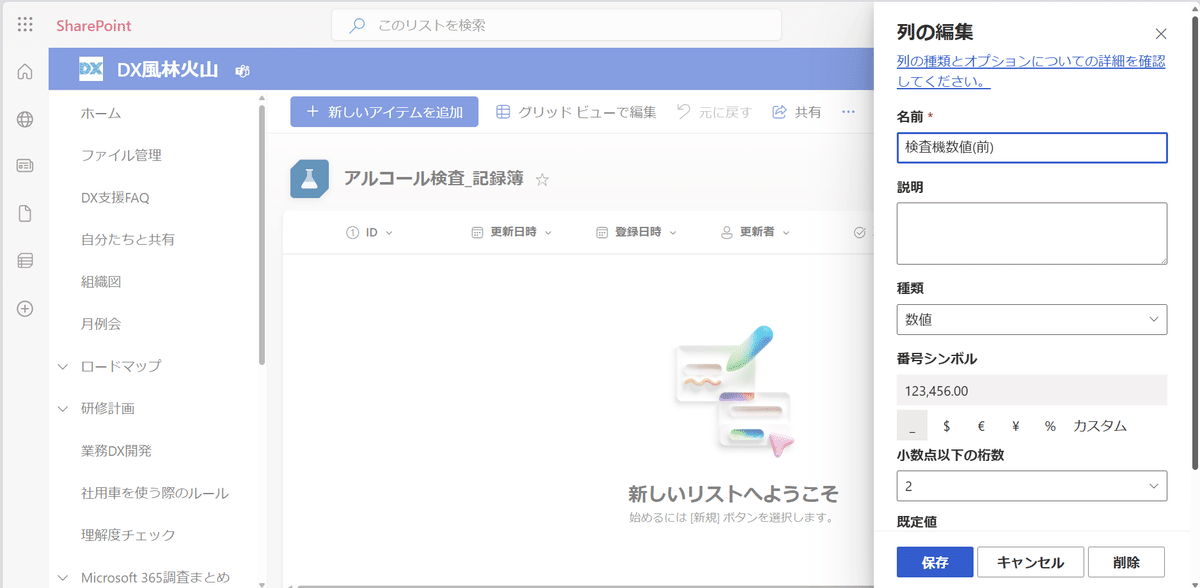Click the 保存 button
Viewport: 1200px width, 588px height.
pyautogui.click(x=935, y=562)
